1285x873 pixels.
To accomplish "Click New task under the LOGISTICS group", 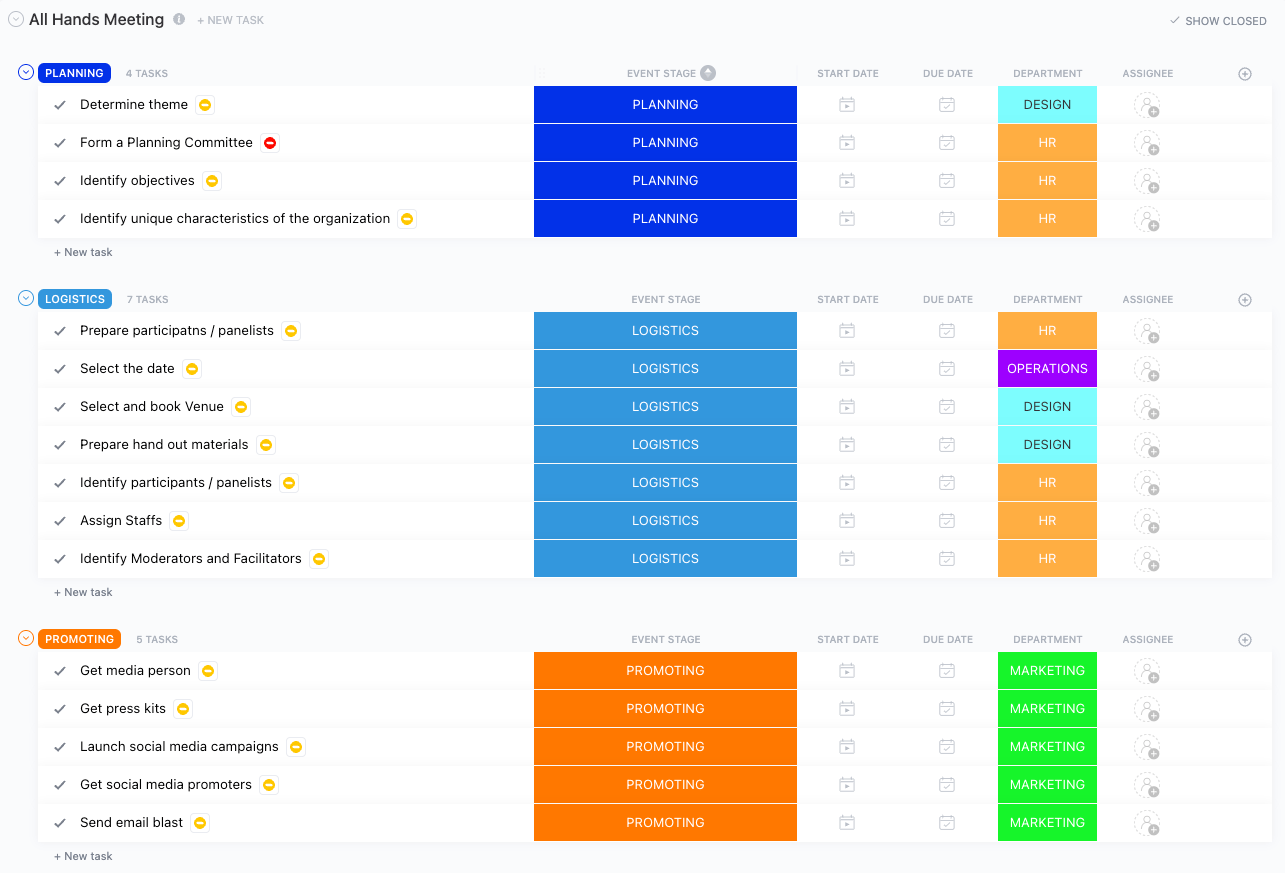I will click(x=83, y=591).
